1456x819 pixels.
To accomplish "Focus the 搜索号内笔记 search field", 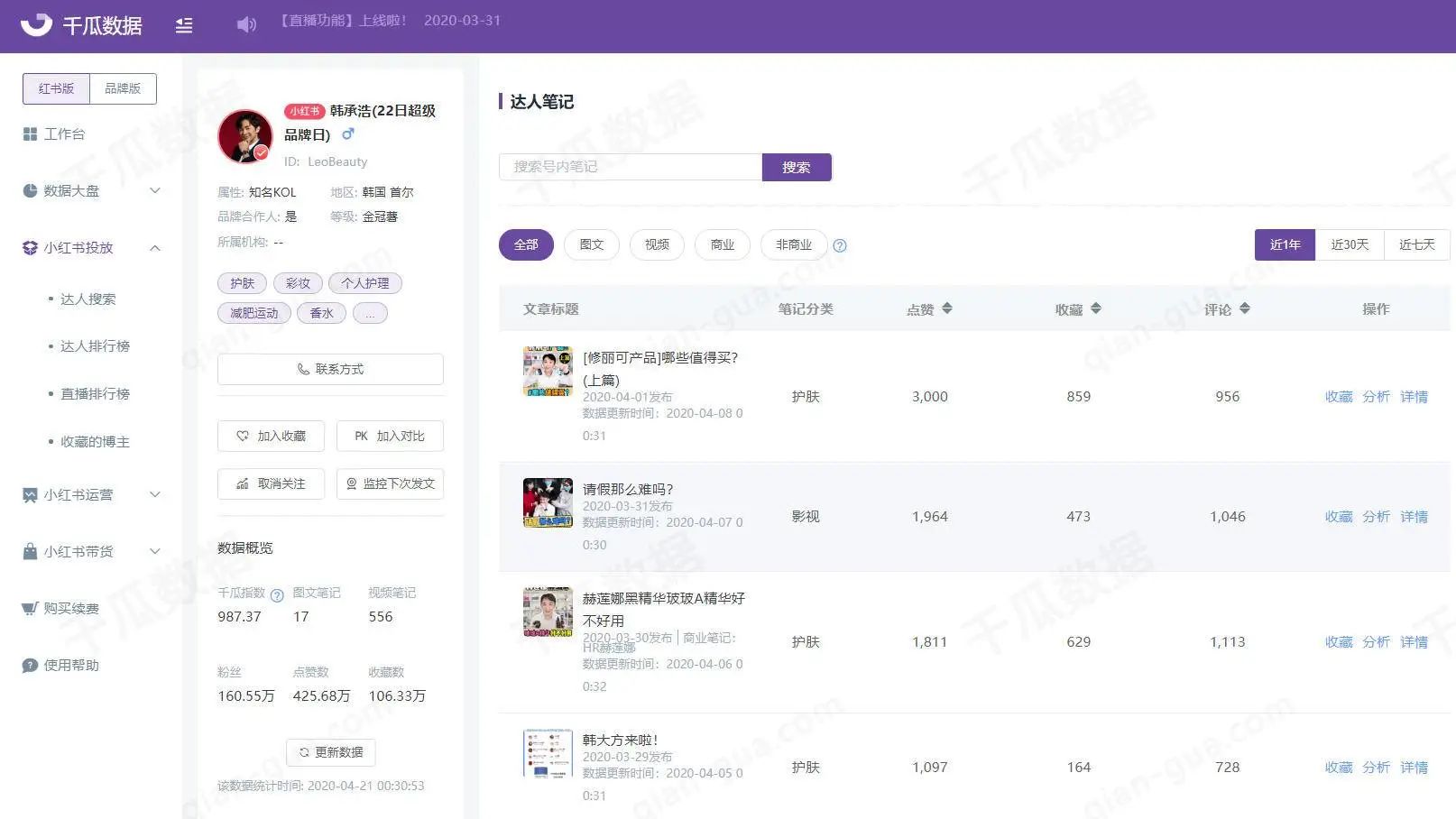I will point(631,167).
